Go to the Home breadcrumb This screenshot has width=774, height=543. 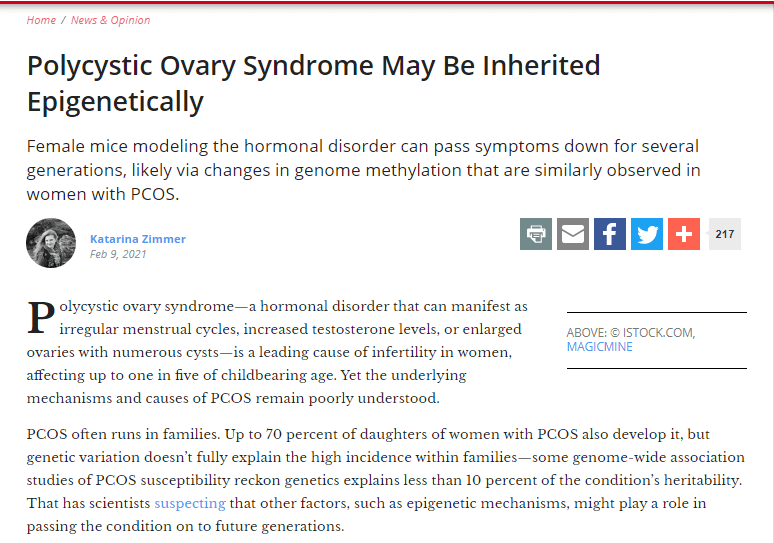(41, 20)
